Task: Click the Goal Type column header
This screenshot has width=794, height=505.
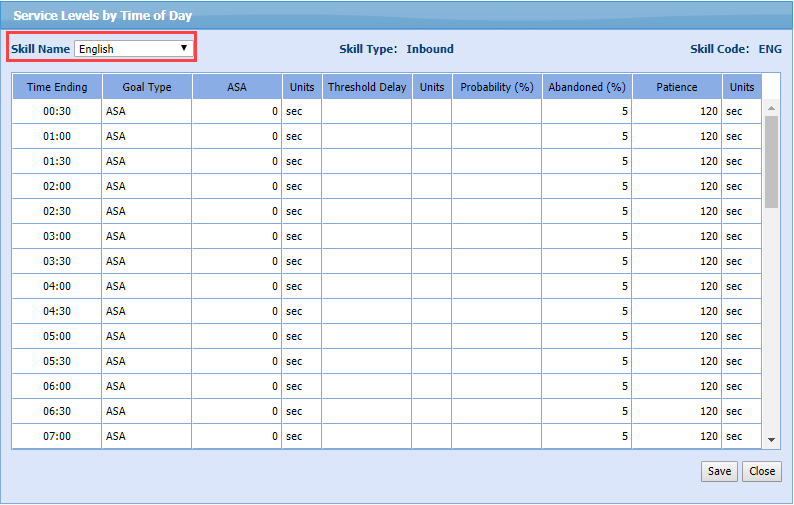Action: point(147,87)
